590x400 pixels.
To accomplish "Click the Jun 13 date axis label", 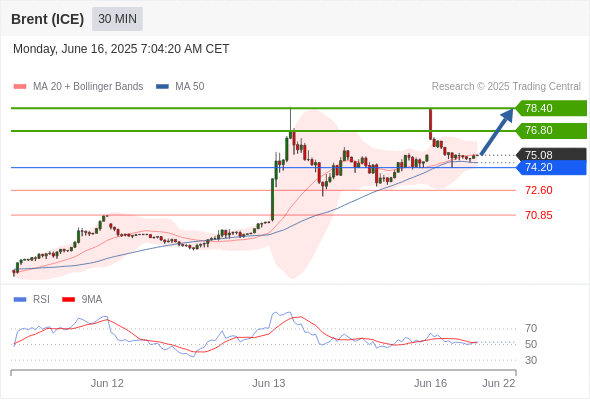I will point(269,383).
